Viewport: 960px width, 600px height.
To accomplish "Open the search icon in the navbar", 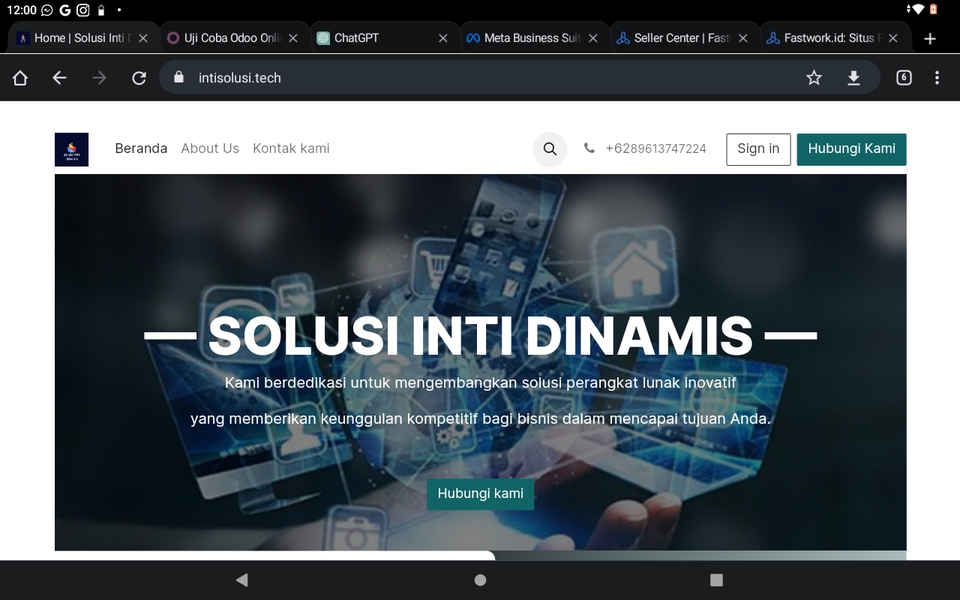I will click(549, 149).
